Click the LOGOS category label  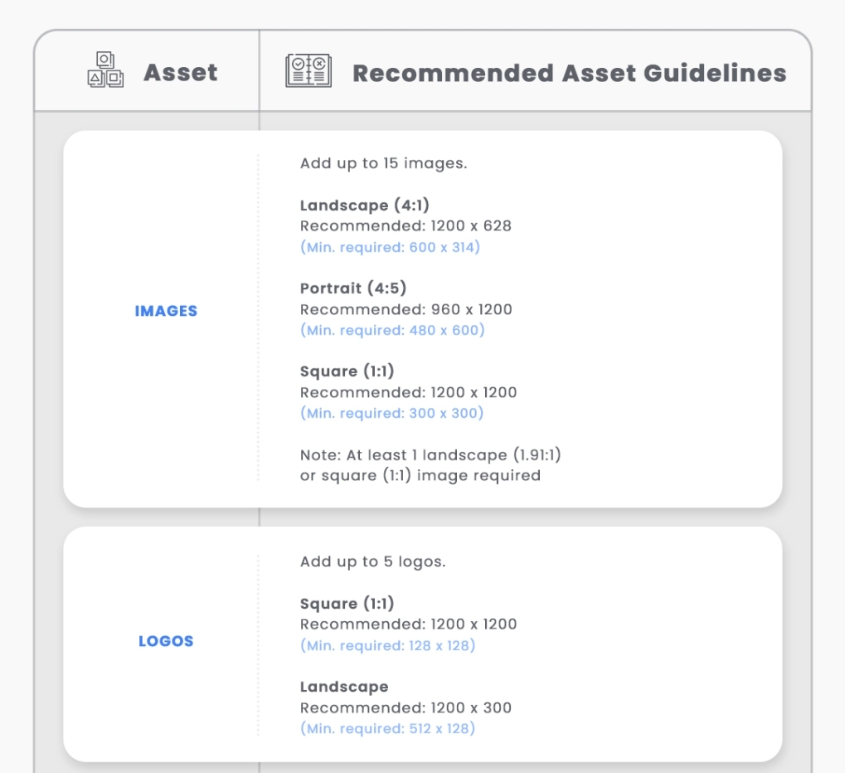pos(166,641)
